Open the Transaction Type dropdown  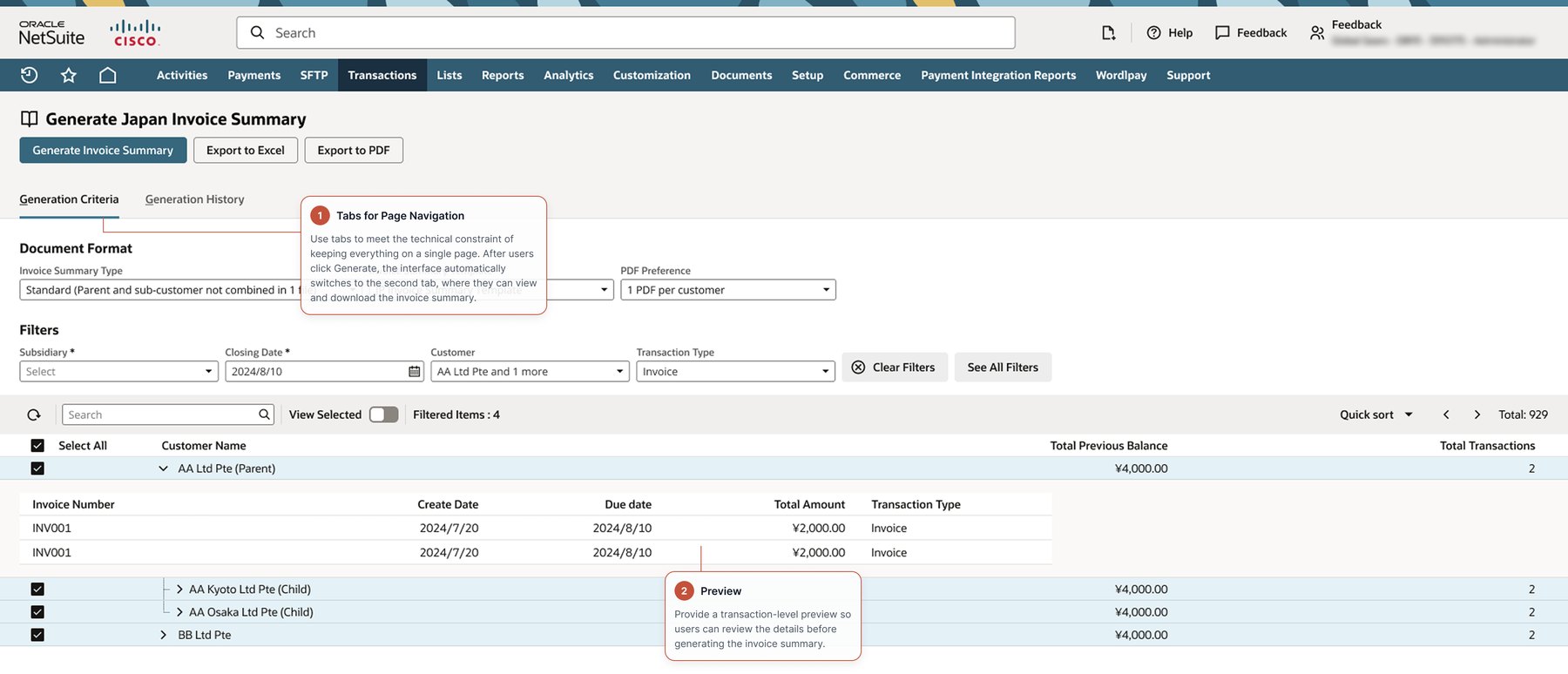coord(735,371)
